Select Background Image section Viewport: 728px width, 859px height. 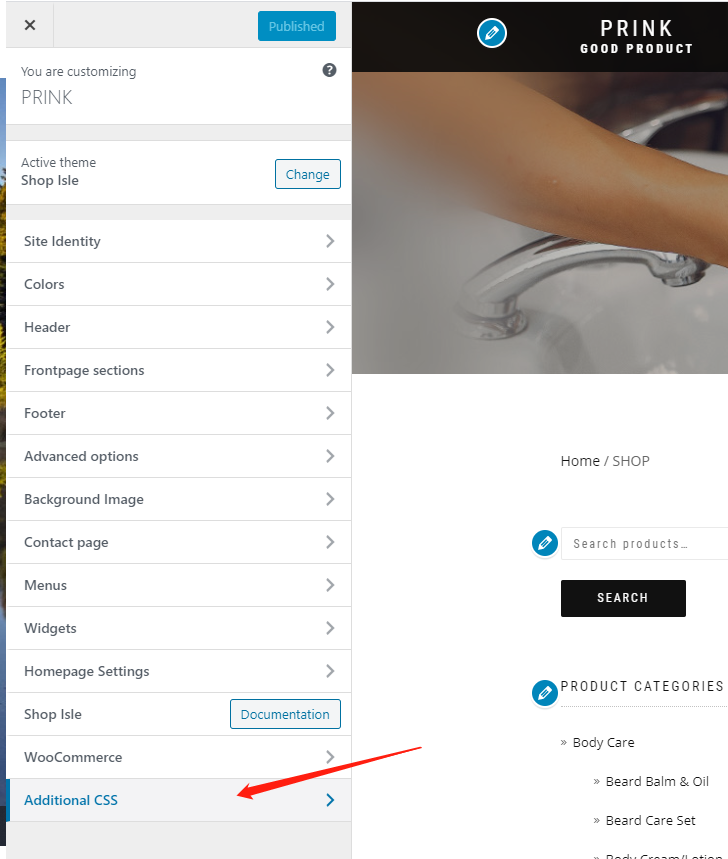(x=179, y=499)
